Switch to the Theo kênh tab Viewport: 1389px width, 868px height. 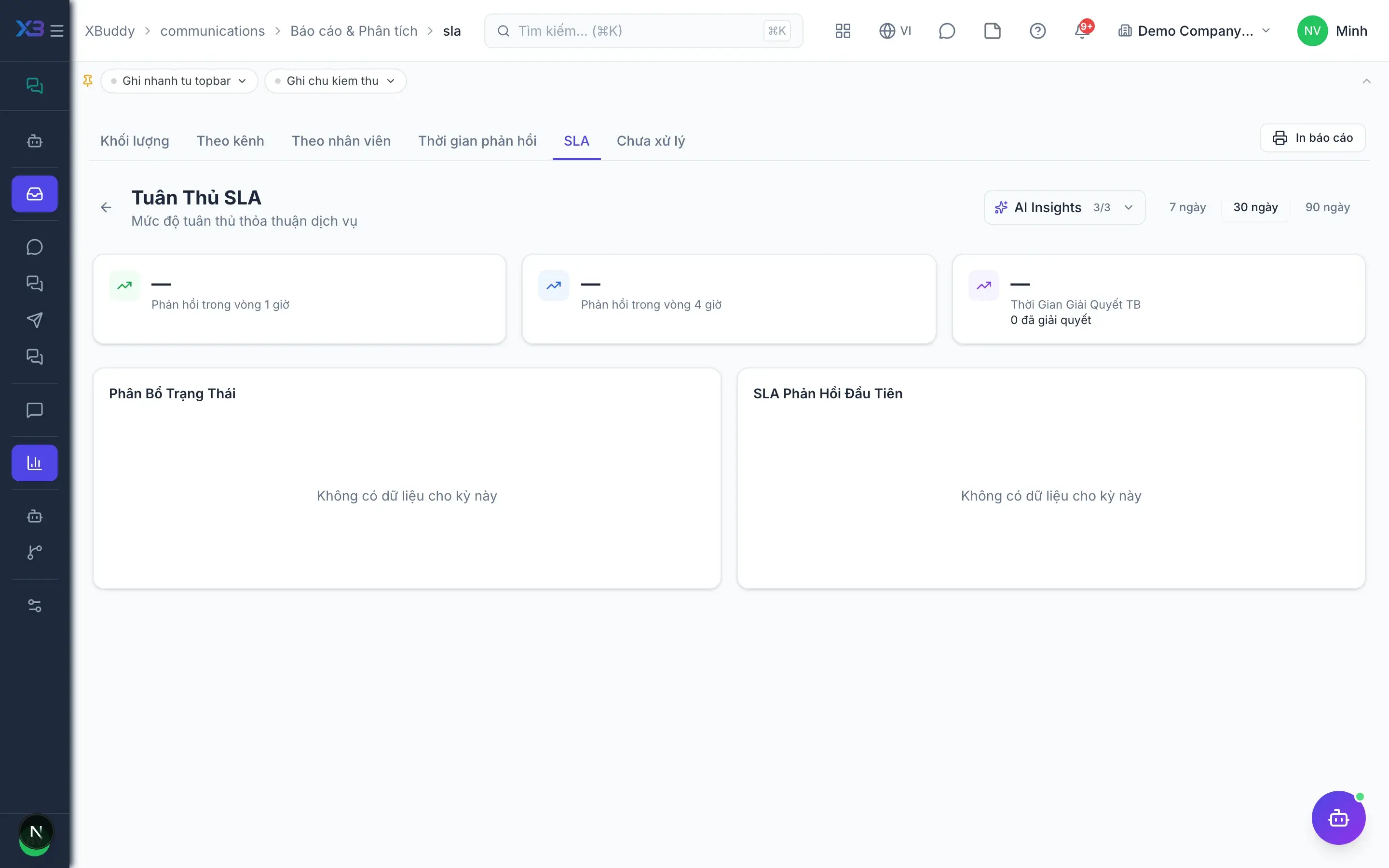coord(230,141)
